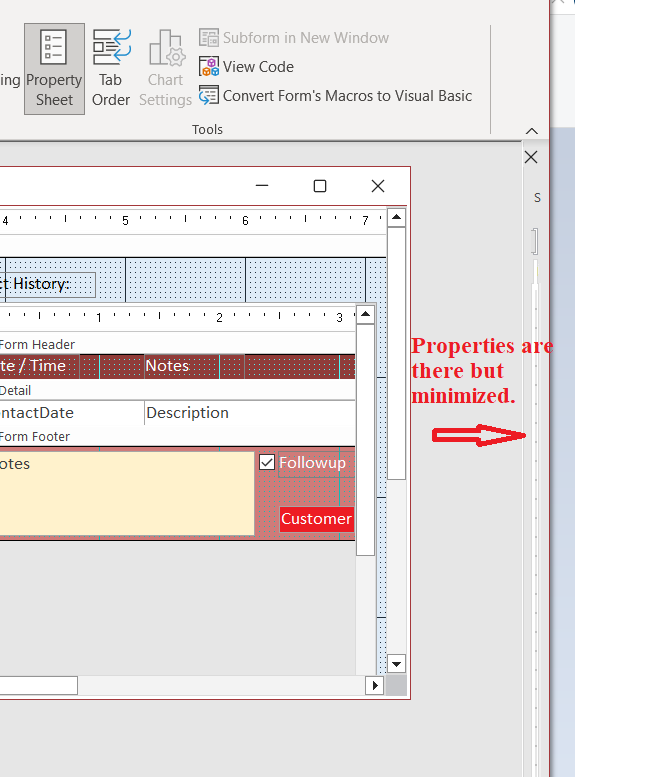Select the Description field in Detail
671x777 pixels.
[187, 413]
